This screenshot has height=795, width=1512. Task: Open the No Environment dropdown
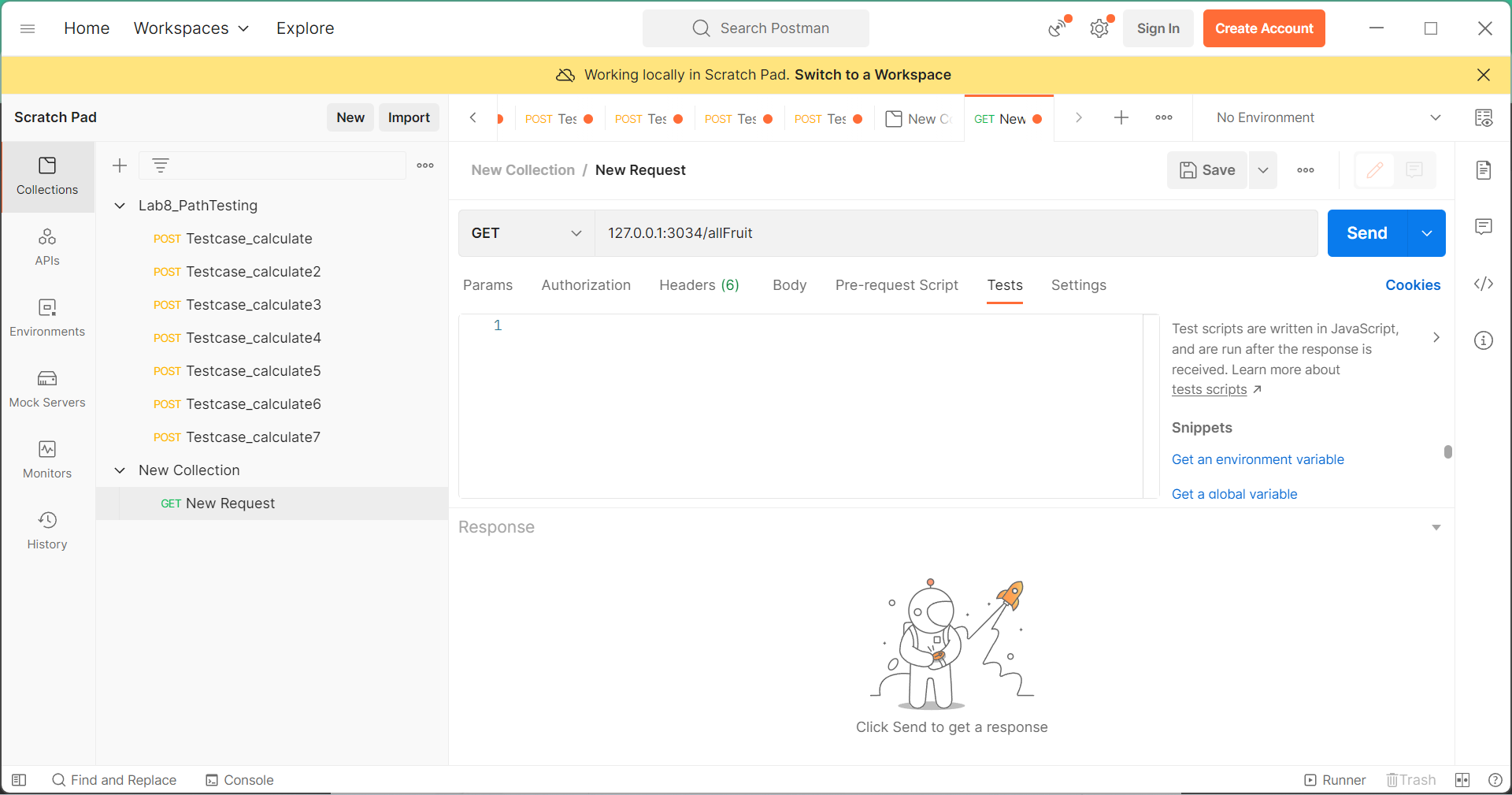coord(1327,117)
